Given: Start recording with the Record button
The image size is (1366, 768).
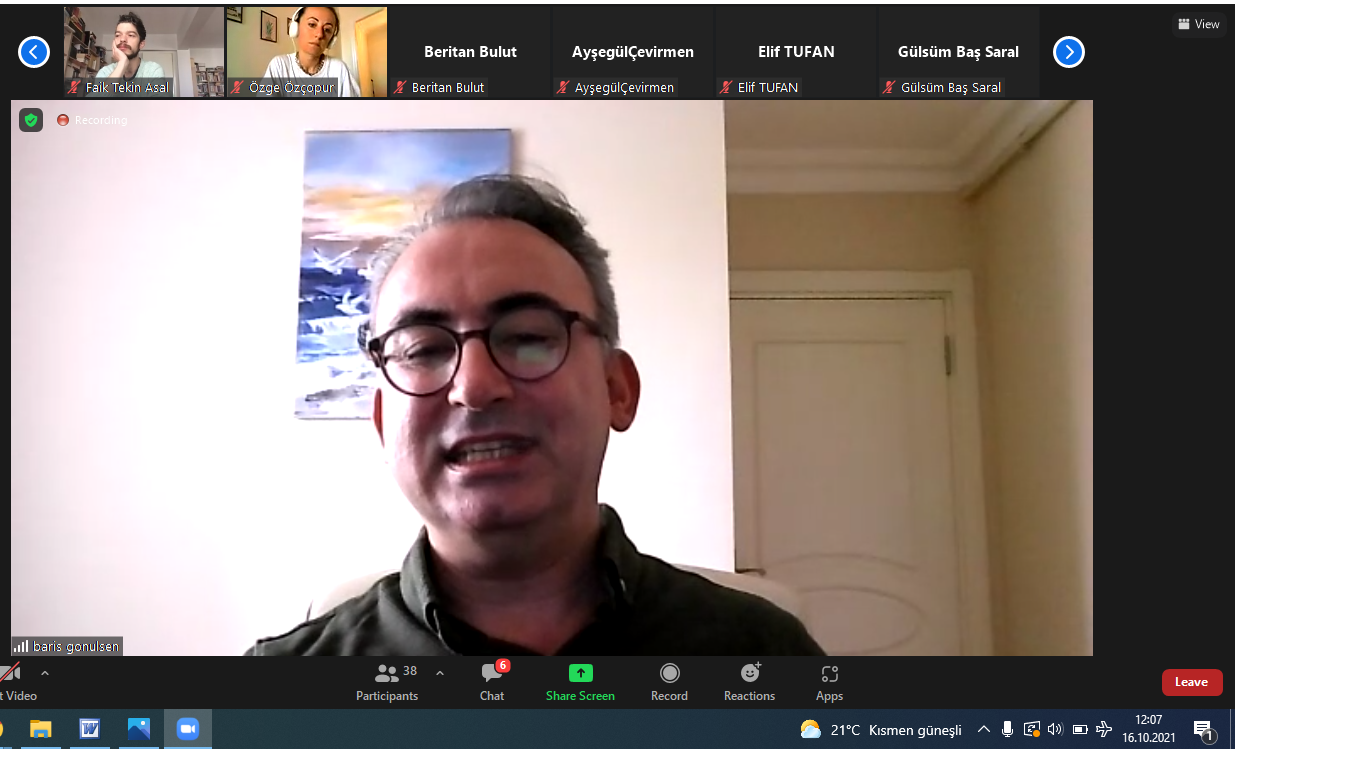Looking at the screenshot, I should (x=669, y=682).
